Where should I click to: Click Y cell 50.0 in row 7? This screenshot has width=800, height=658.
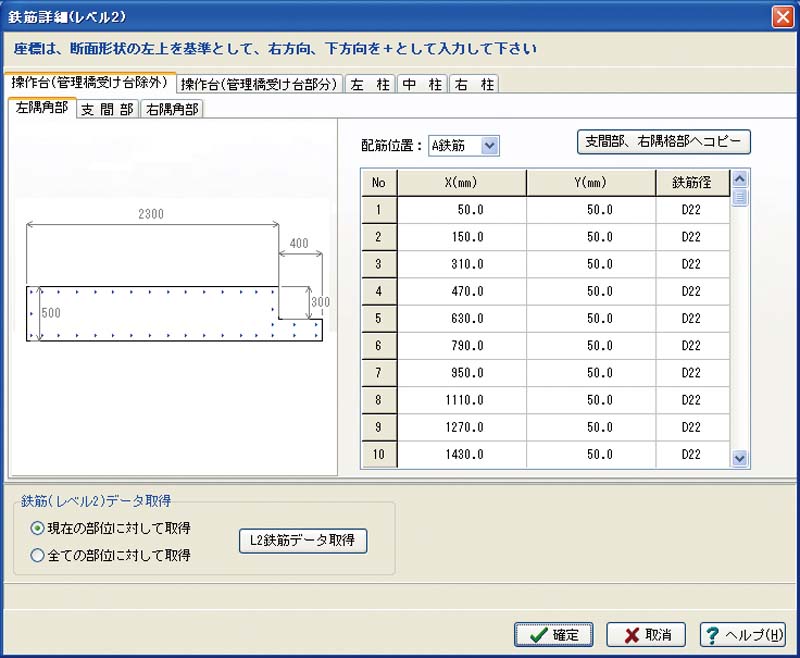click(591, 373)
